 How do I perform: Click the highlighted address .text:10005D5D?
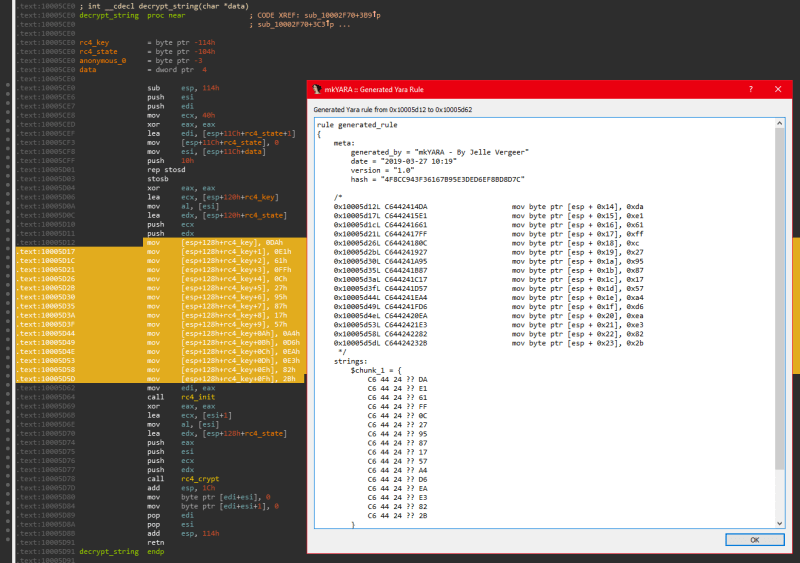(48, 379)
